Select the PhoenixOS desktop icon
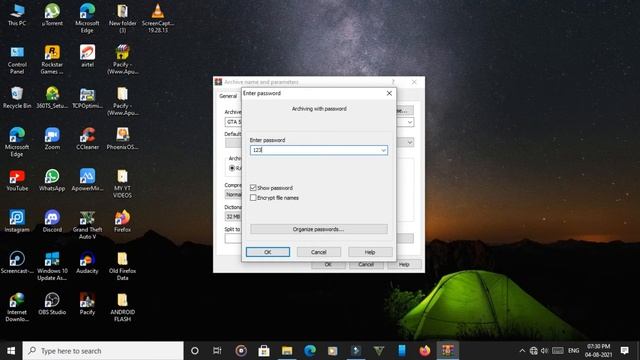This screenshot has width=640, height=360. pyautogui.click(x=122, y=139)
